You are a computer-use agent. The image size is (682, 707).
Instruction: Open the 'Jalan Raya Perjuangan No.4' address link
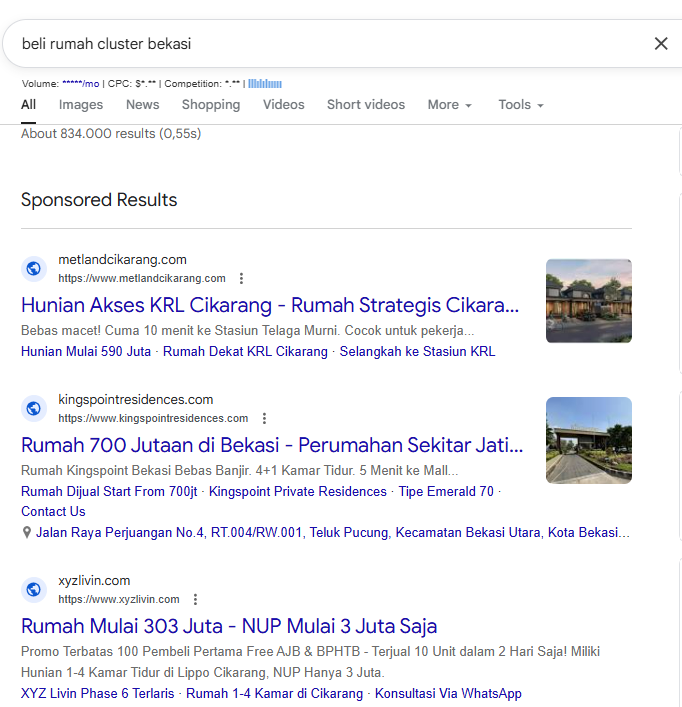click(333, 533)
